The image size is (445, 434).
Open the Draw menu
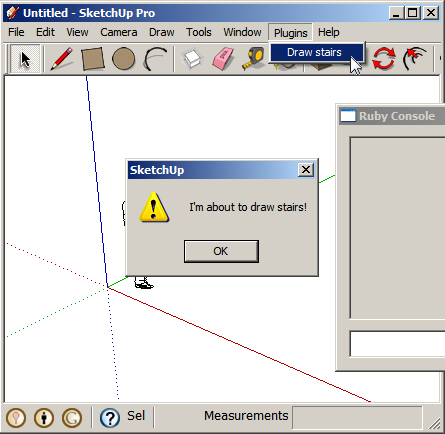click(x=162, y=32)
